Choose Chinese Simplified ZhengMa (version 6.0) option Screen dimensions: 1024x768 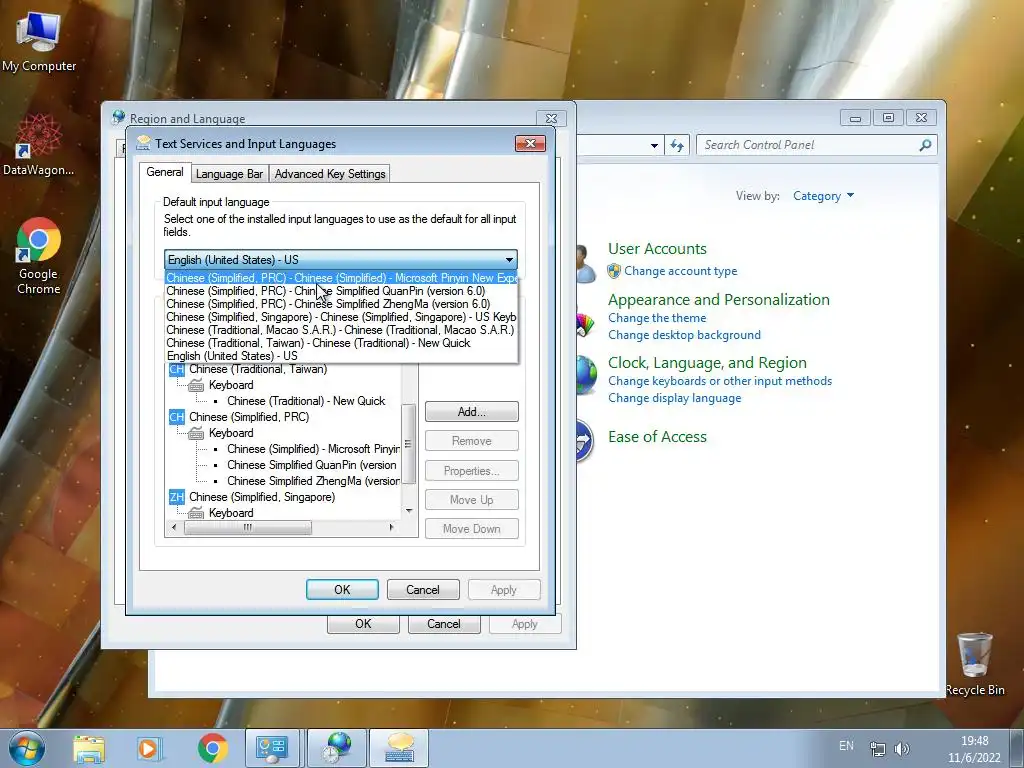[x=341, y=304]
